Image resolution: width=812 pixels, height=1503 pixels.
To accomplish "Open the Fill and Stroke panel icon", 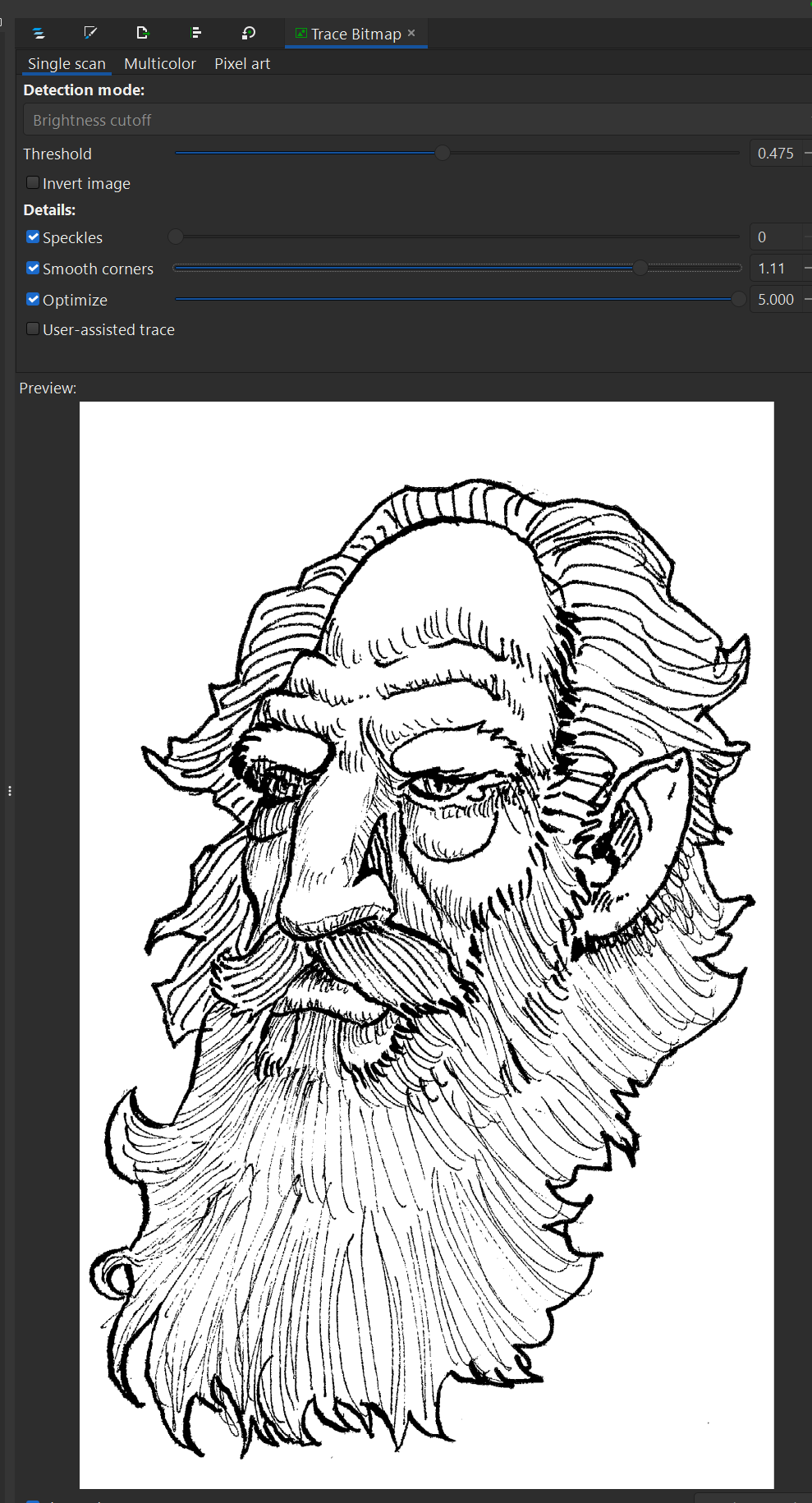I will (90, 33).
